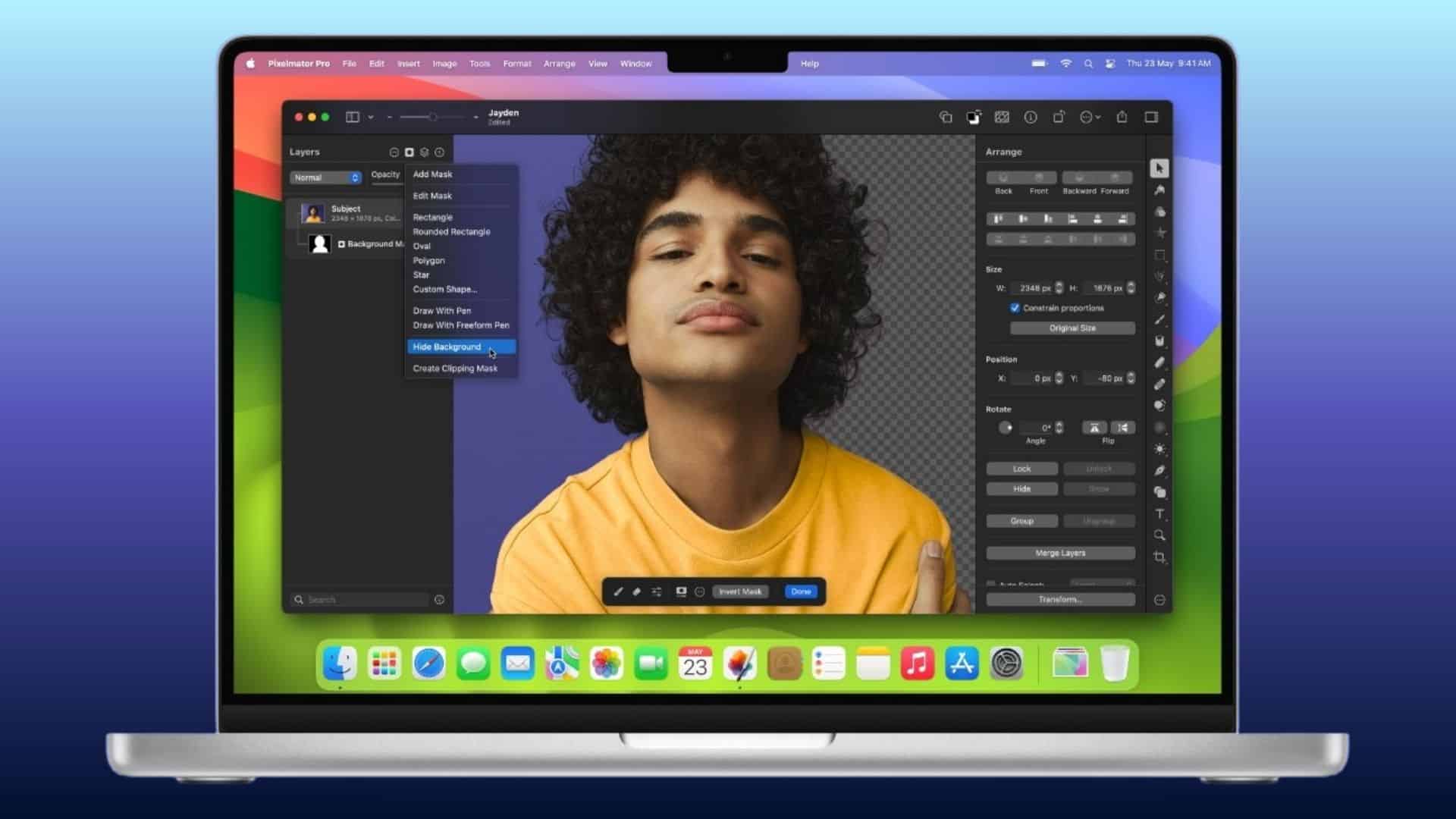Open the ellipsis more-options toolbar dropdown

click(1090, 117)
